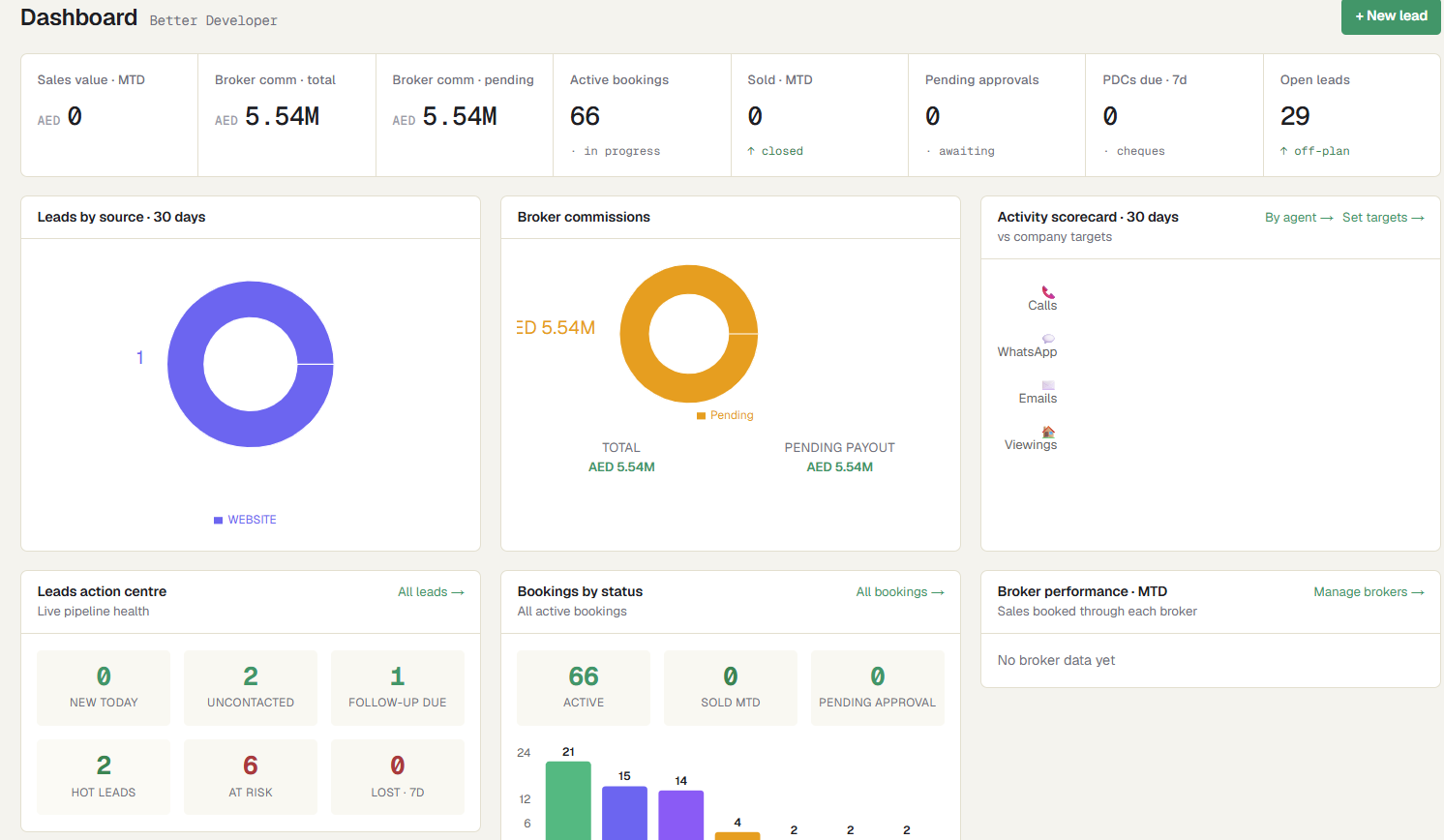This screenshot has width=1444, height=840.
Task: Open the All leads link
Action: (x=431, y=592)
